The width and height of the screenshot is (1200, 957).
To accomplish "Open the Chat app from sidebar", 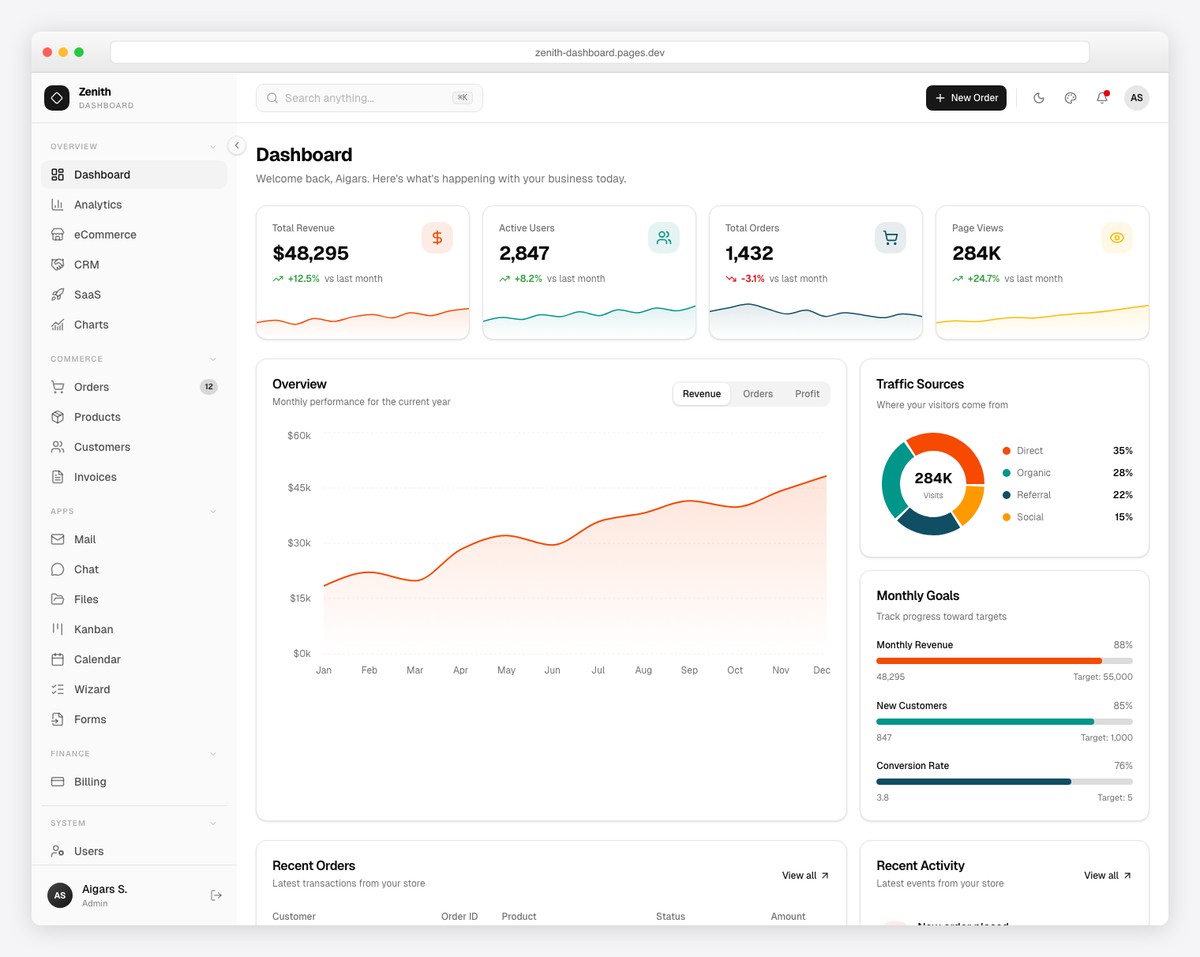I will (85, 569).
